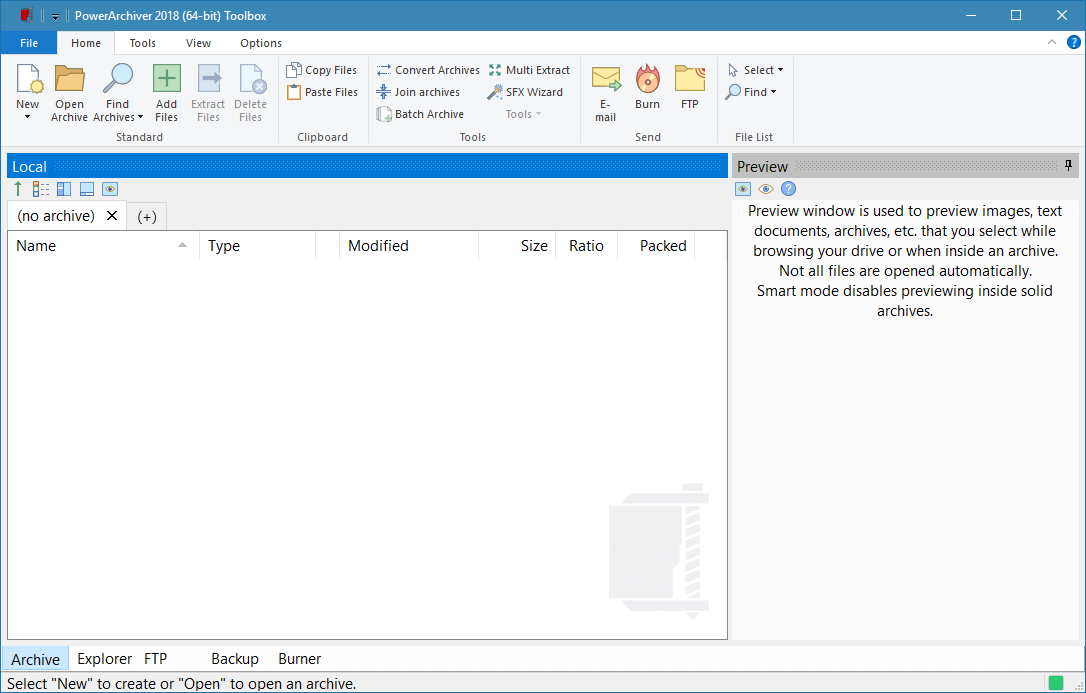Viewport: 1086px width, 693px height.
Task: Click the PowerArchiver app icon in title bar
Action: [x=27, y=15]
